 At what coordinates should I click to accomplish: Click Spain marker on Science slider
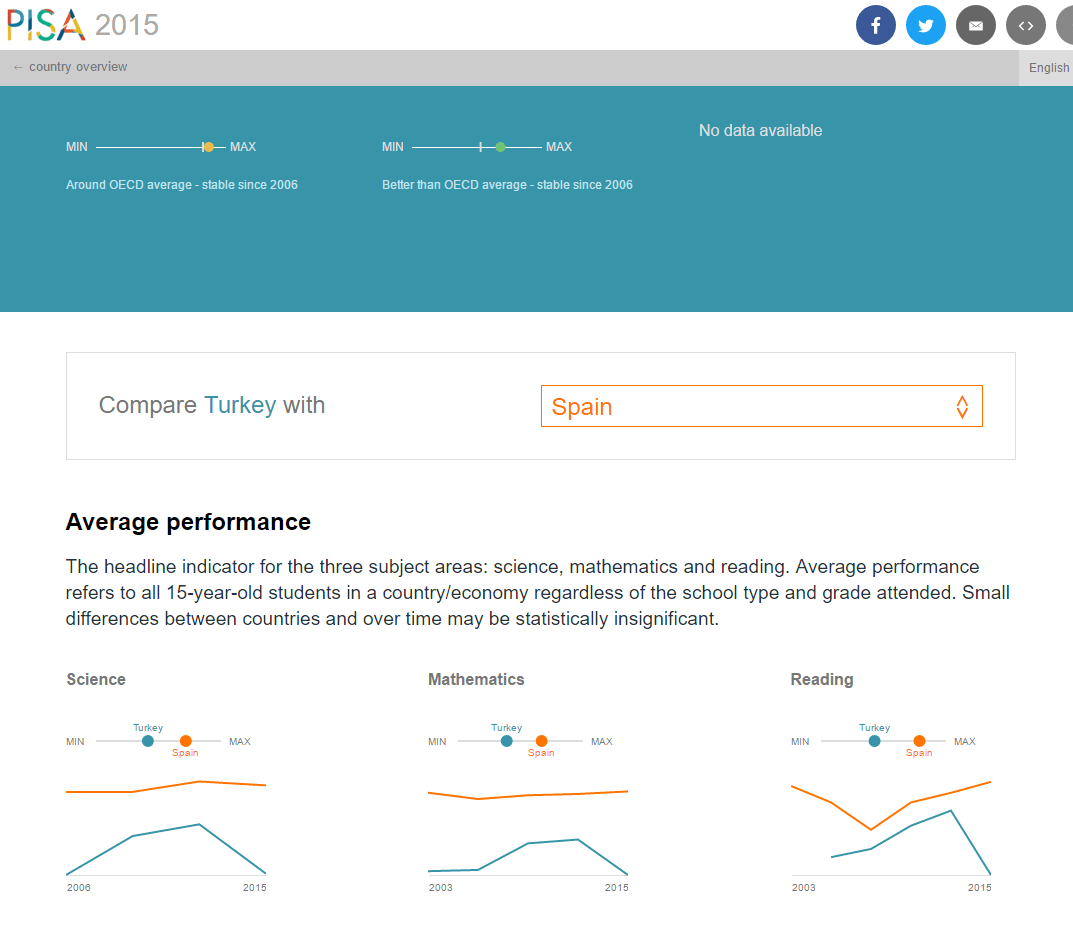185,741
